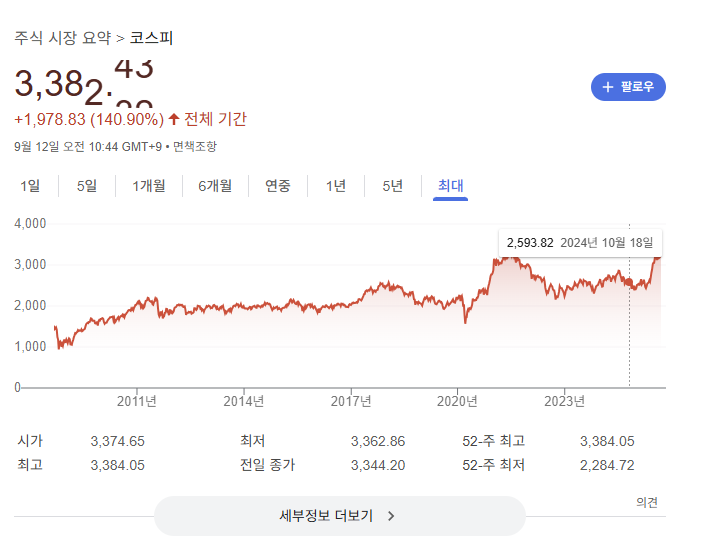Click the upward arrow next to 전체 기간
715x540 pixels.
(x=173, y=119)
